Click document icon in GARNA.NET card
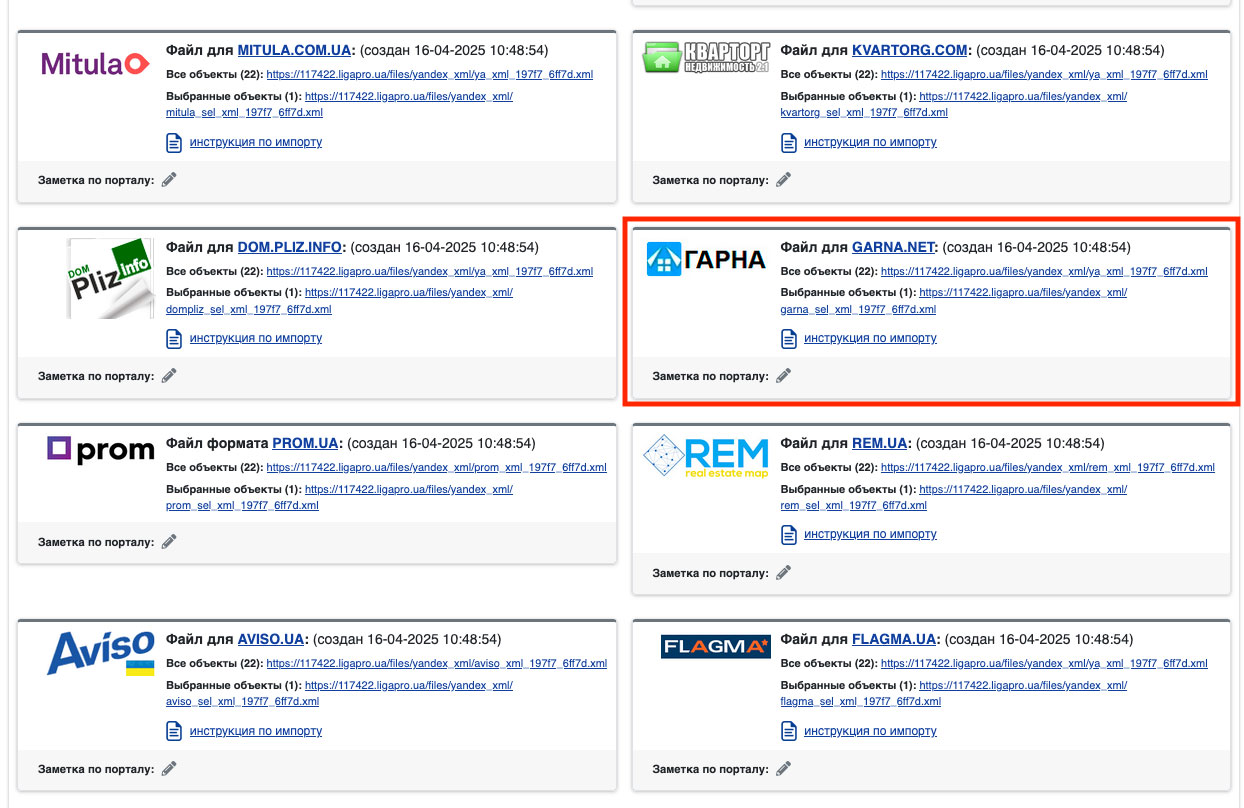The image size is (1244, 808). pyautogui.click(x=788, y=339)
